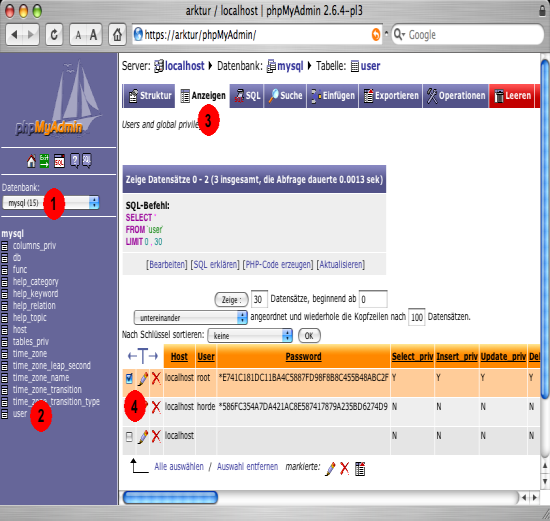Click the row count field showing 30
Image resolution: width=550 pixels, height=521 pixels.
pos(259,299)
